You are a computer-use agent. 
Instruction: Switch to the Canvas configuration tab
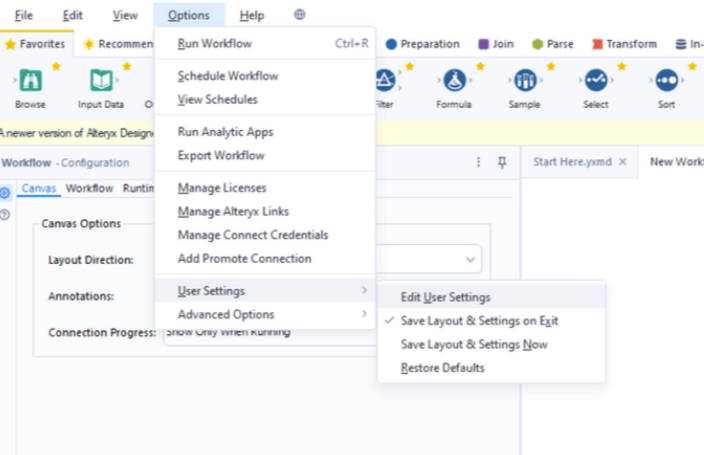pyautogui.click(x=39, y=188)
